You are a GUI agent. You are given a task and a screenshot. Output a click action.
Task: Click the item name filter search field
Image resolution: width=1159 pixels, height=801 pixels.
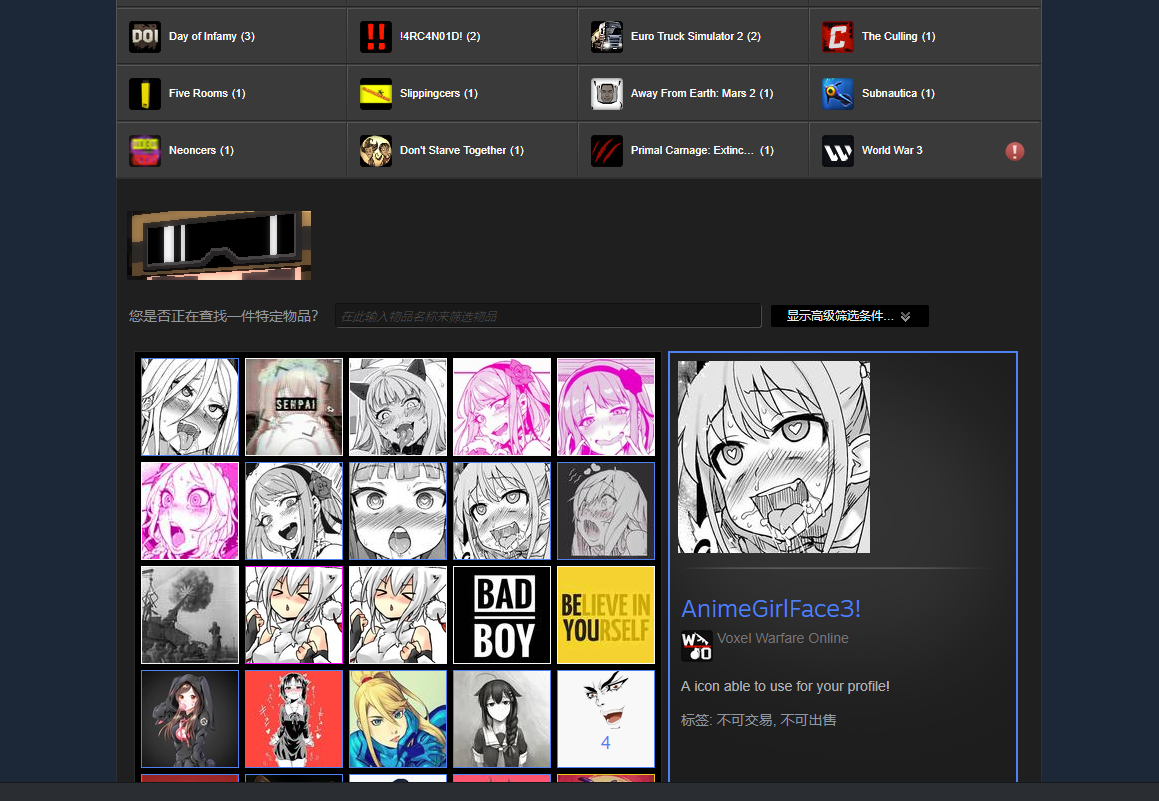(548, 316)
